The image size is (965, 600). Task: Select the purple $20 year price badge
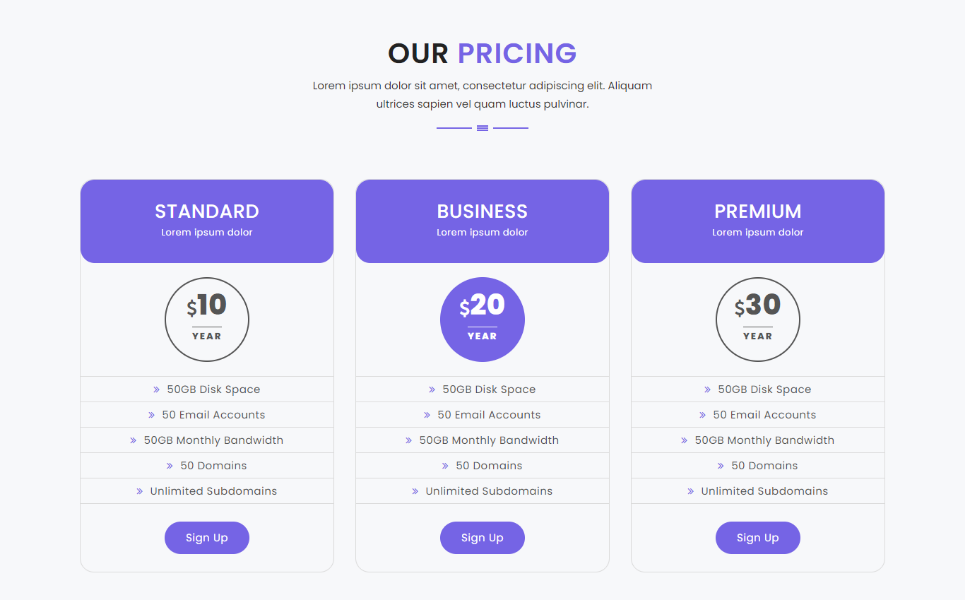click(x=482, y=319)
